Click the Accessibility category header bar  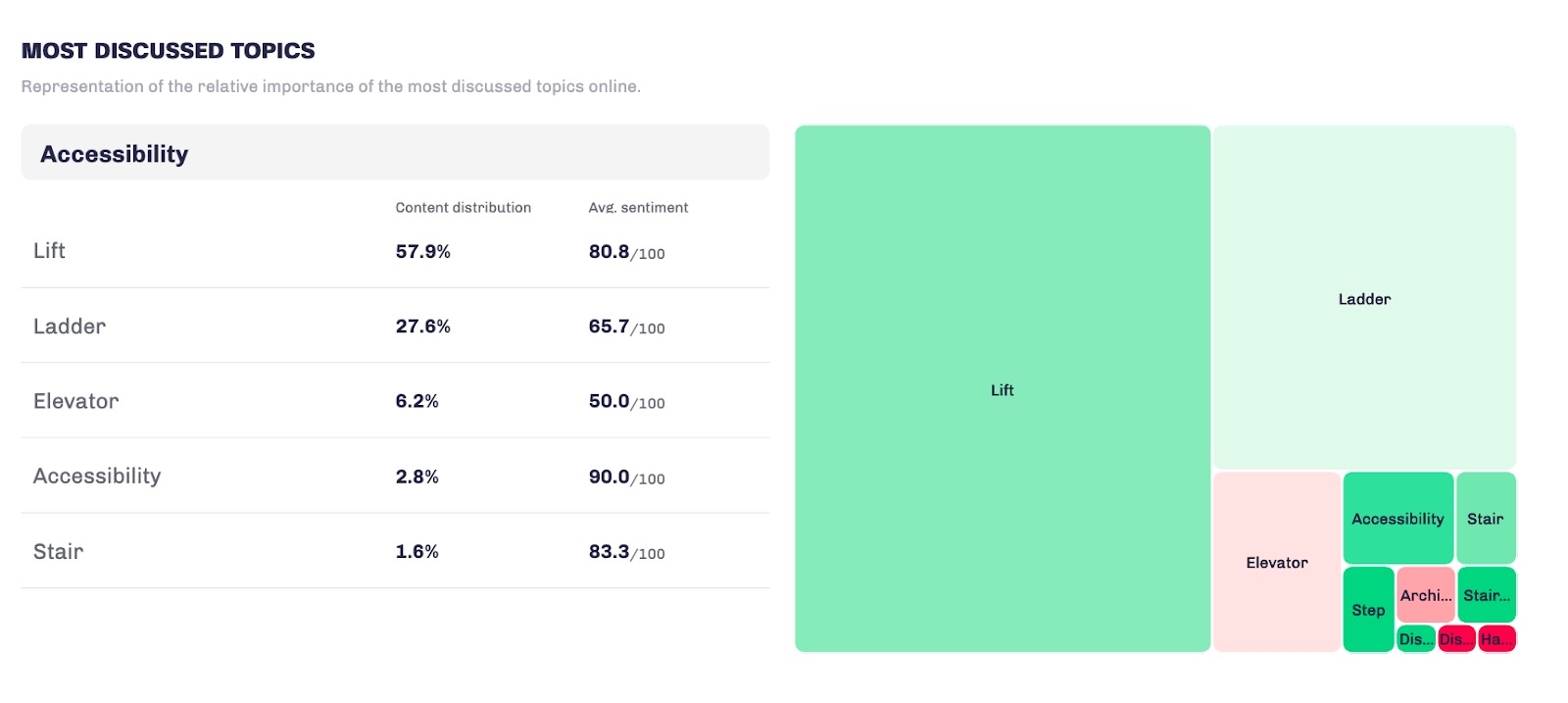[x=395, y=153]
